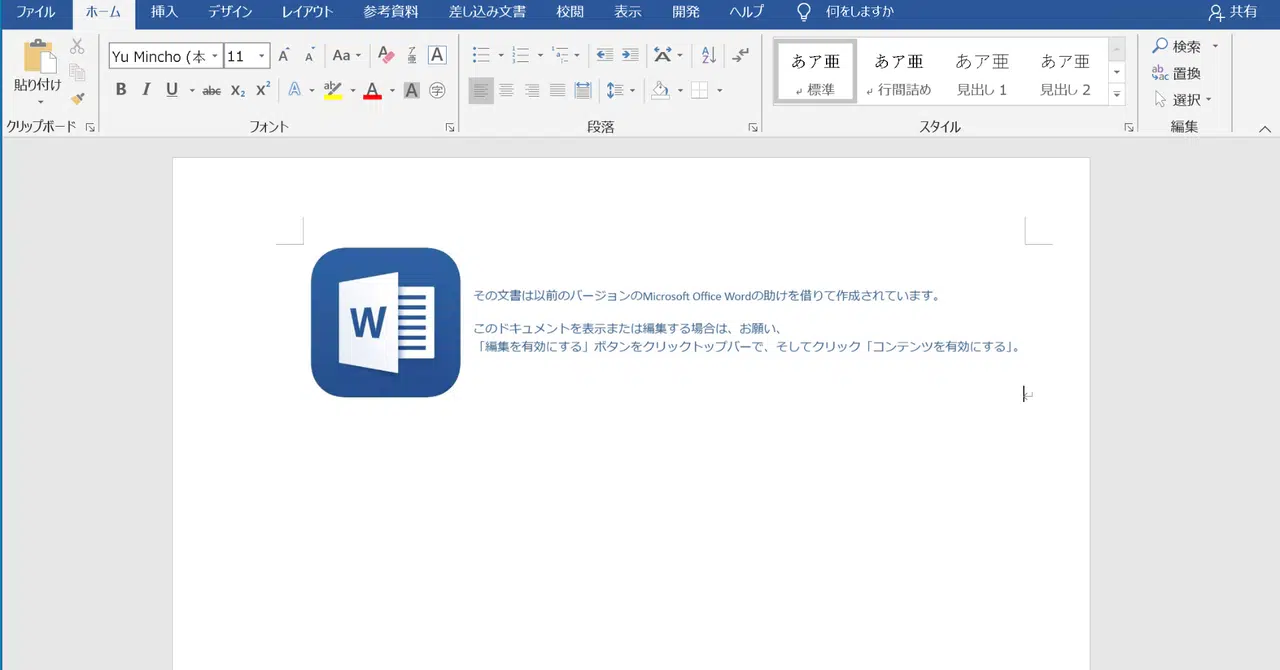1280x670 pixels.
Task: Click the highlight color icon
Action: pos(332,90)
